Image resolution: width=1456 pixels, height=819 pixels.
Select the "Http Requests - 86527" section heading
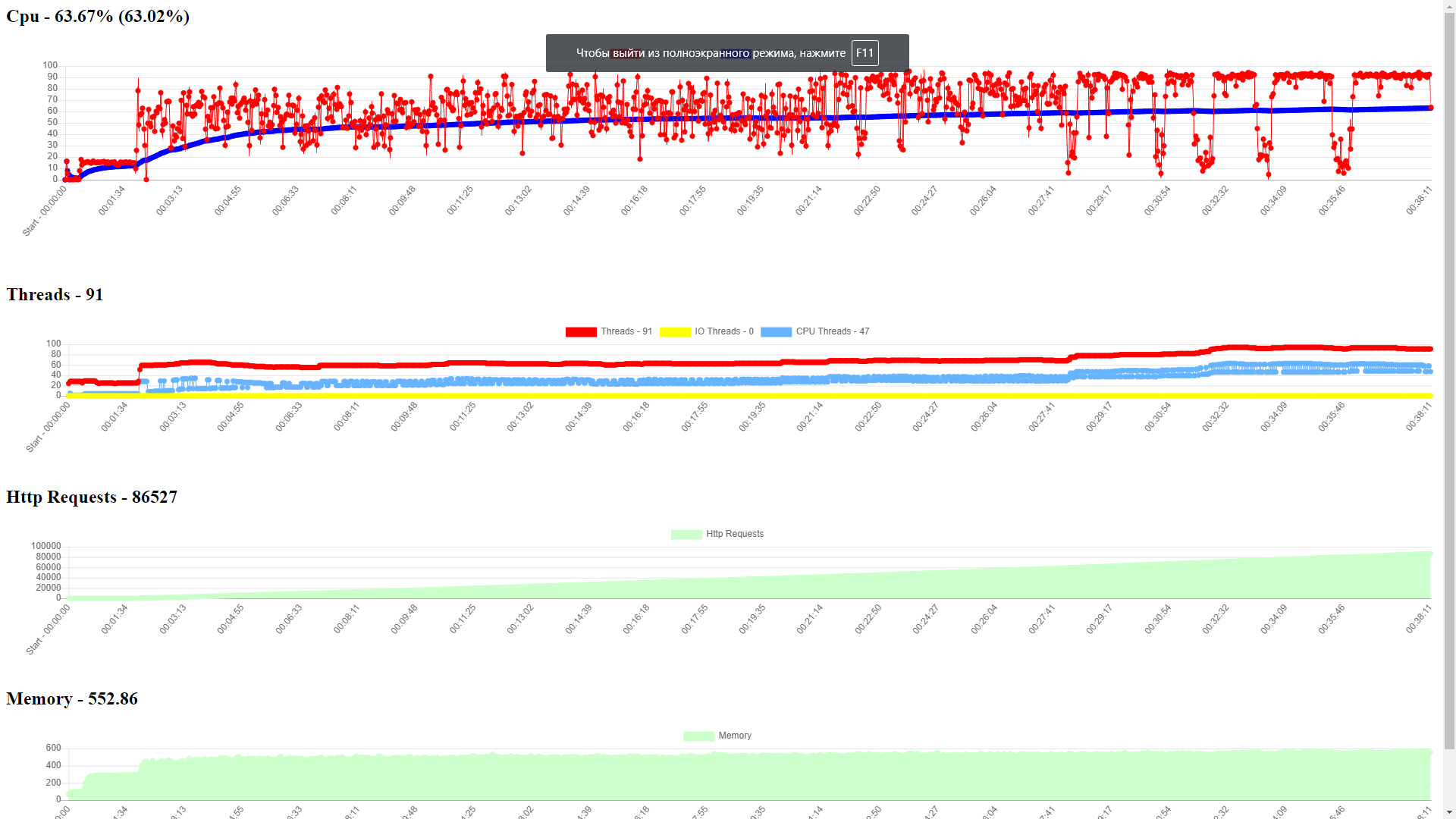[92, 497]
